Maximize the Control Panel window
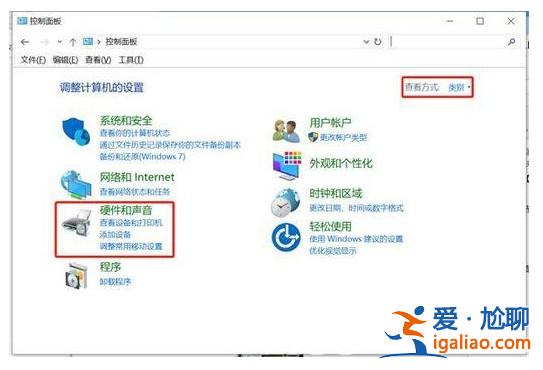The height and width of the screenshot is (370, 543). (480, 21)
